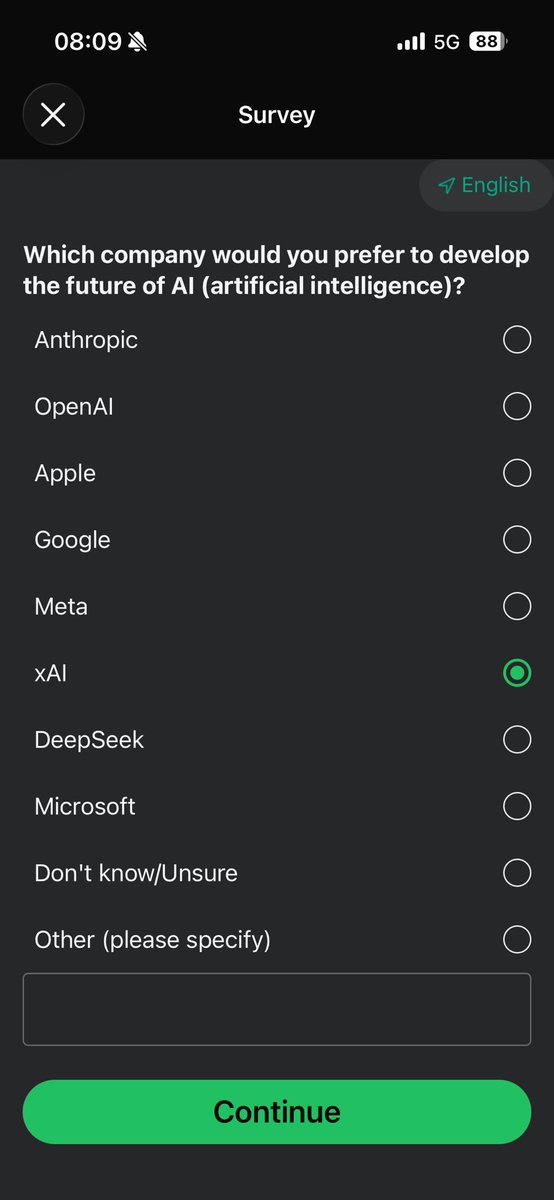The height and width of the screenshot is (1200, 554).
Task: Pick the Google radio button
Action: tap(517, 540)
